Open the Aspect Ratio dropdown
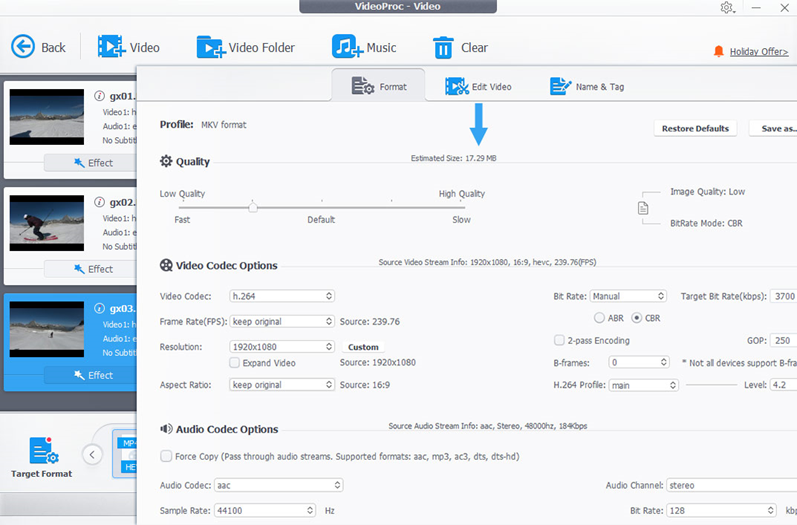The height and width of the screenshot is (525, 797). tap(282, 385)
